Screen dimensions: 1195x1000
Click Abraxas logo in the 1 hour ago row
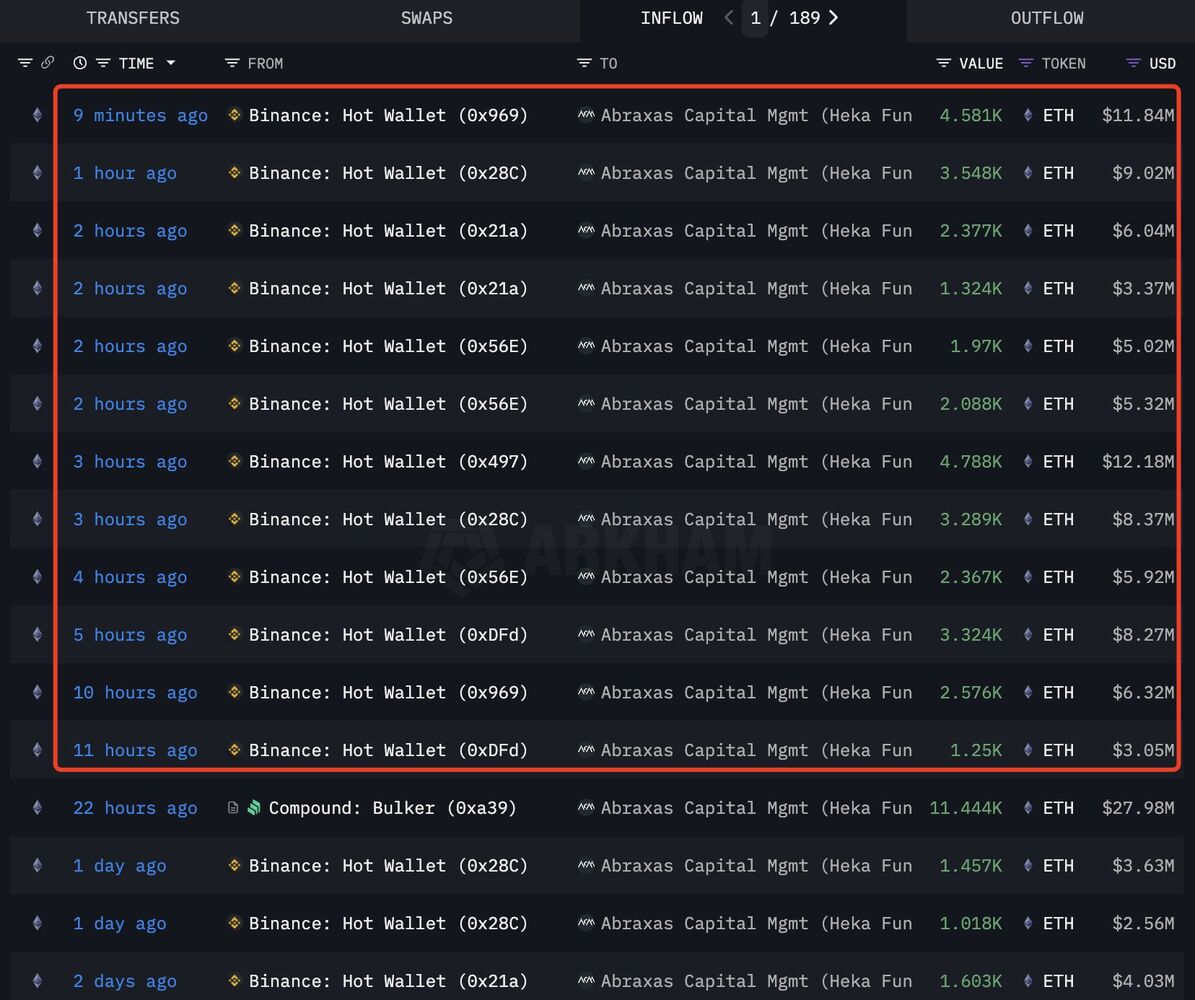coord(586,172)
